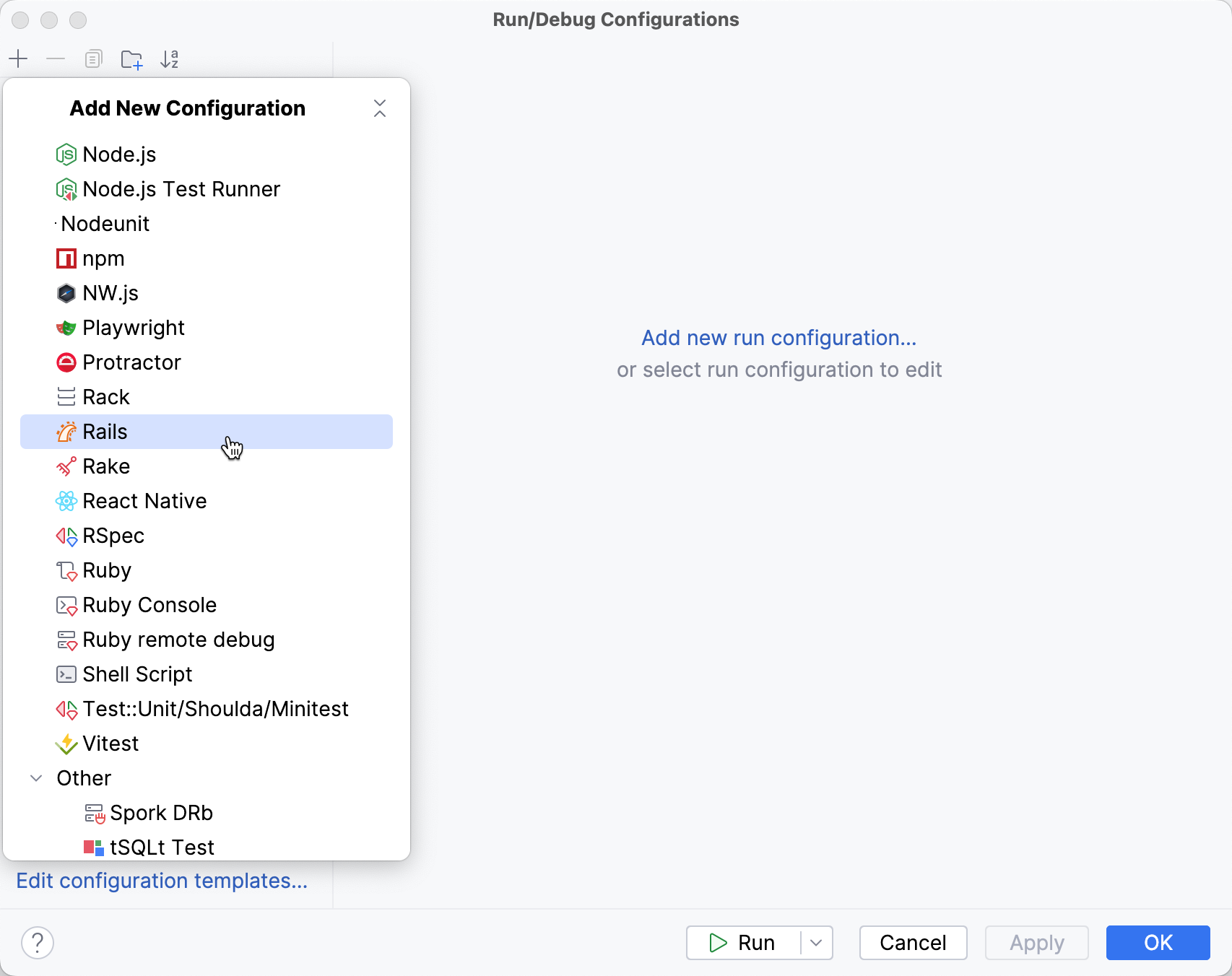Choose Rails from the Add New Configuration list

coord(106,431)
